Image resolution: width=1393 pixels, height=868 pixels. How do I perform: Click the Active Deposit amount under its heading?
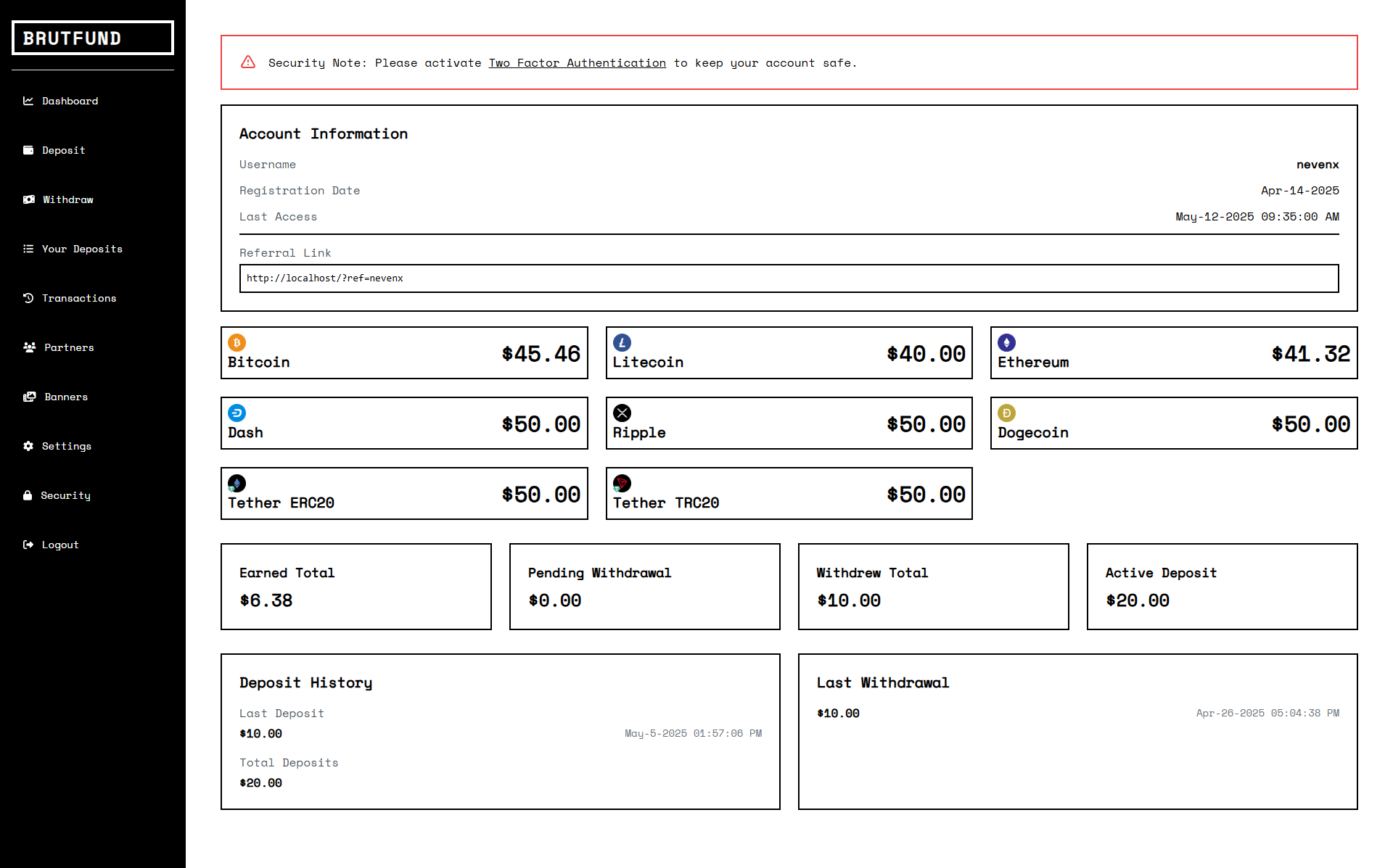tap(1138, 600)
